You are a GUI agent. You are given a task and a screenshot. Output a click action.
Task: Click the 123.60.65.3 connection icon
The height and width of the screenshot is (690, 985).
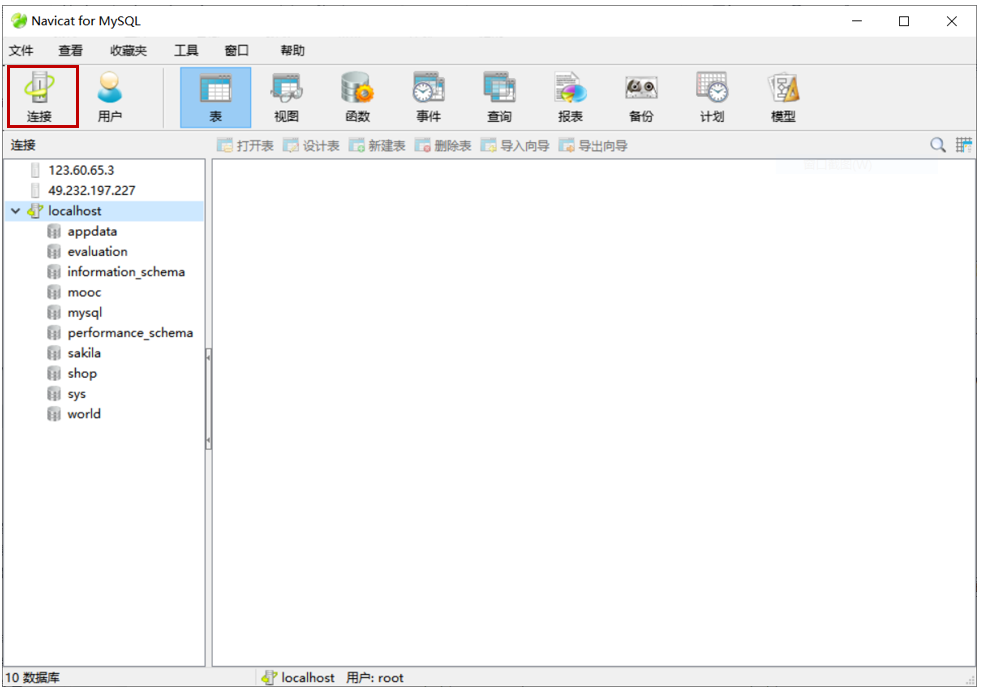(35, 170)
